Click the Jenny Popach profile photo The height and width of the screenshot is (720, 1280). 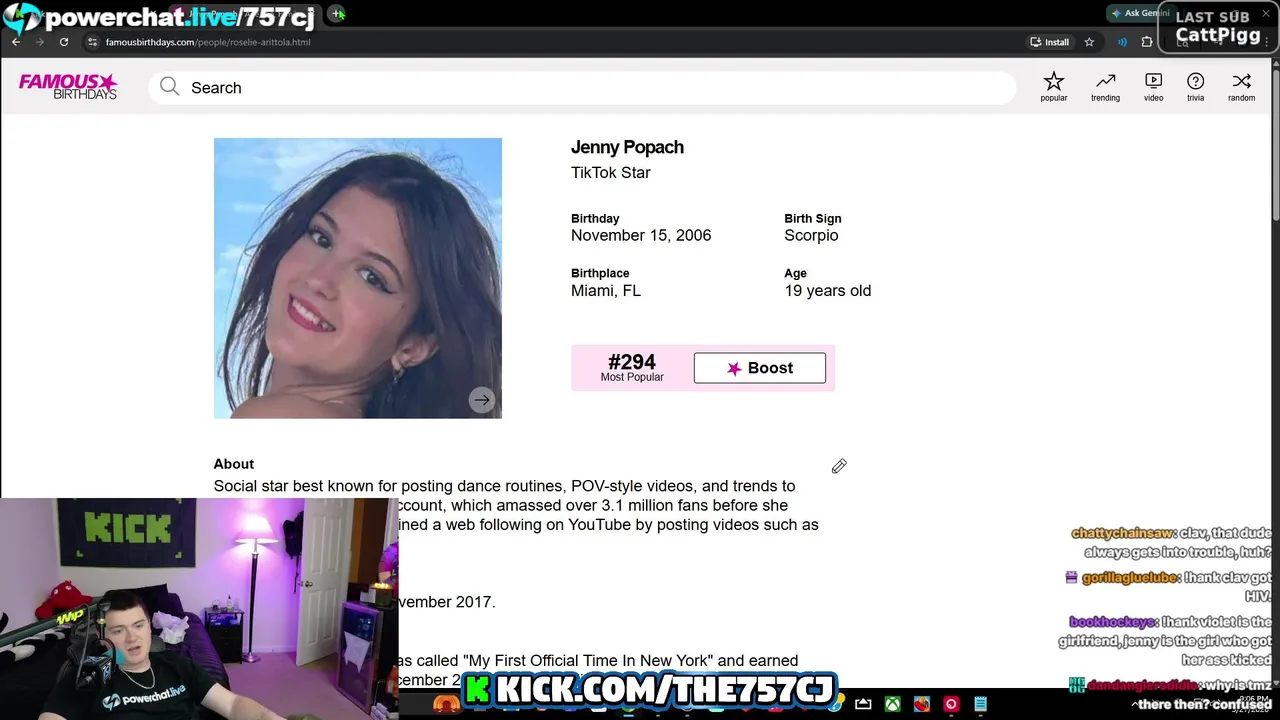[357, 278]
